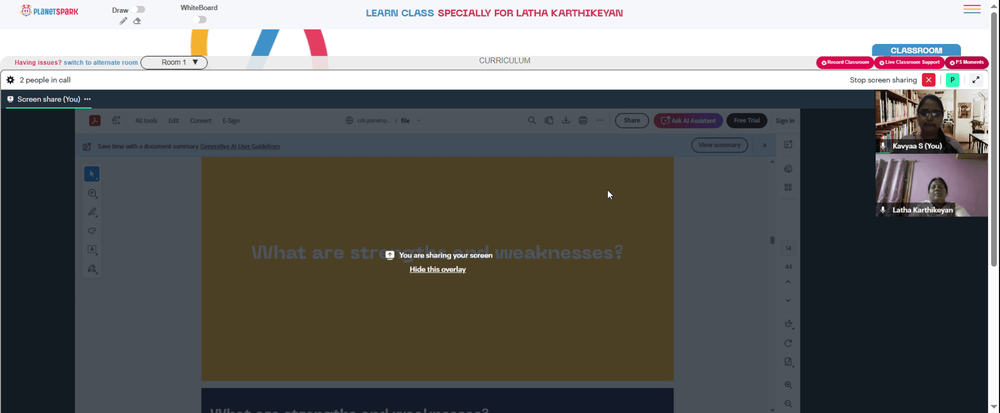1000x413 pixels.
Task: Click the red stop screen sharing X
Action: pyautogui.click(x=929, y=80)
